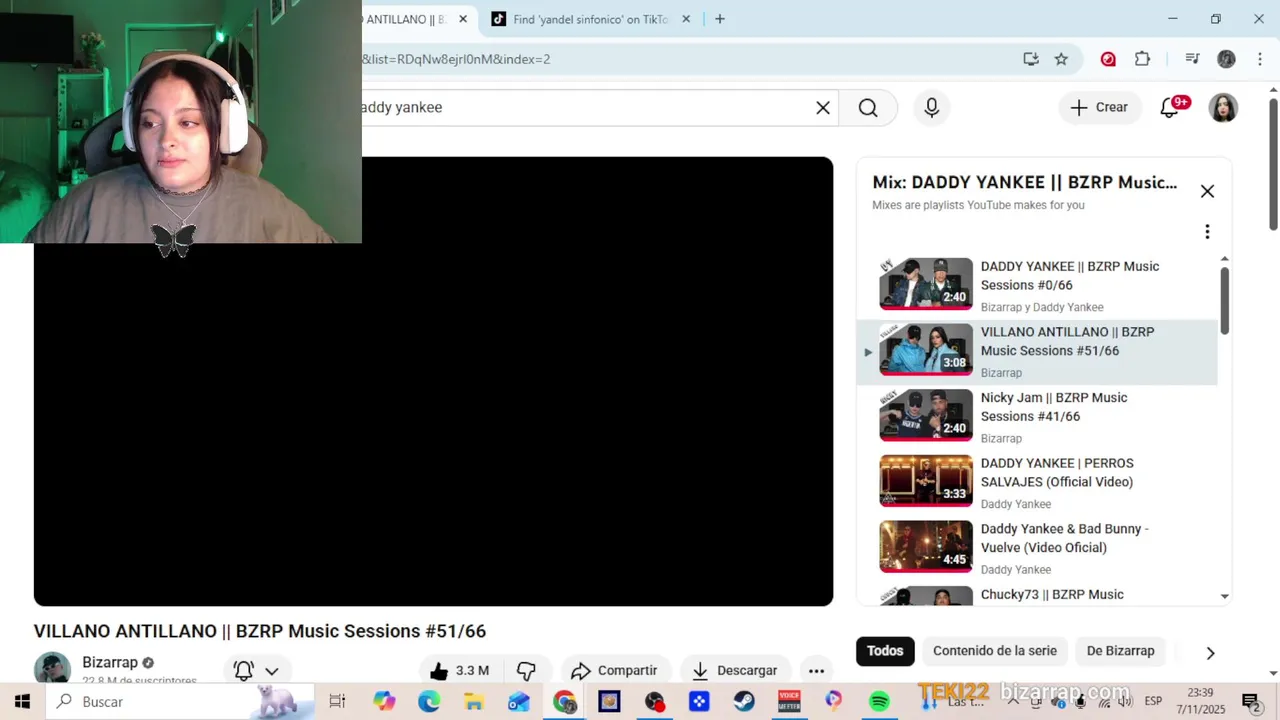Open File Explorer from the taskbar
Screen dimensions: 1280x720
[x=474, y=702]
